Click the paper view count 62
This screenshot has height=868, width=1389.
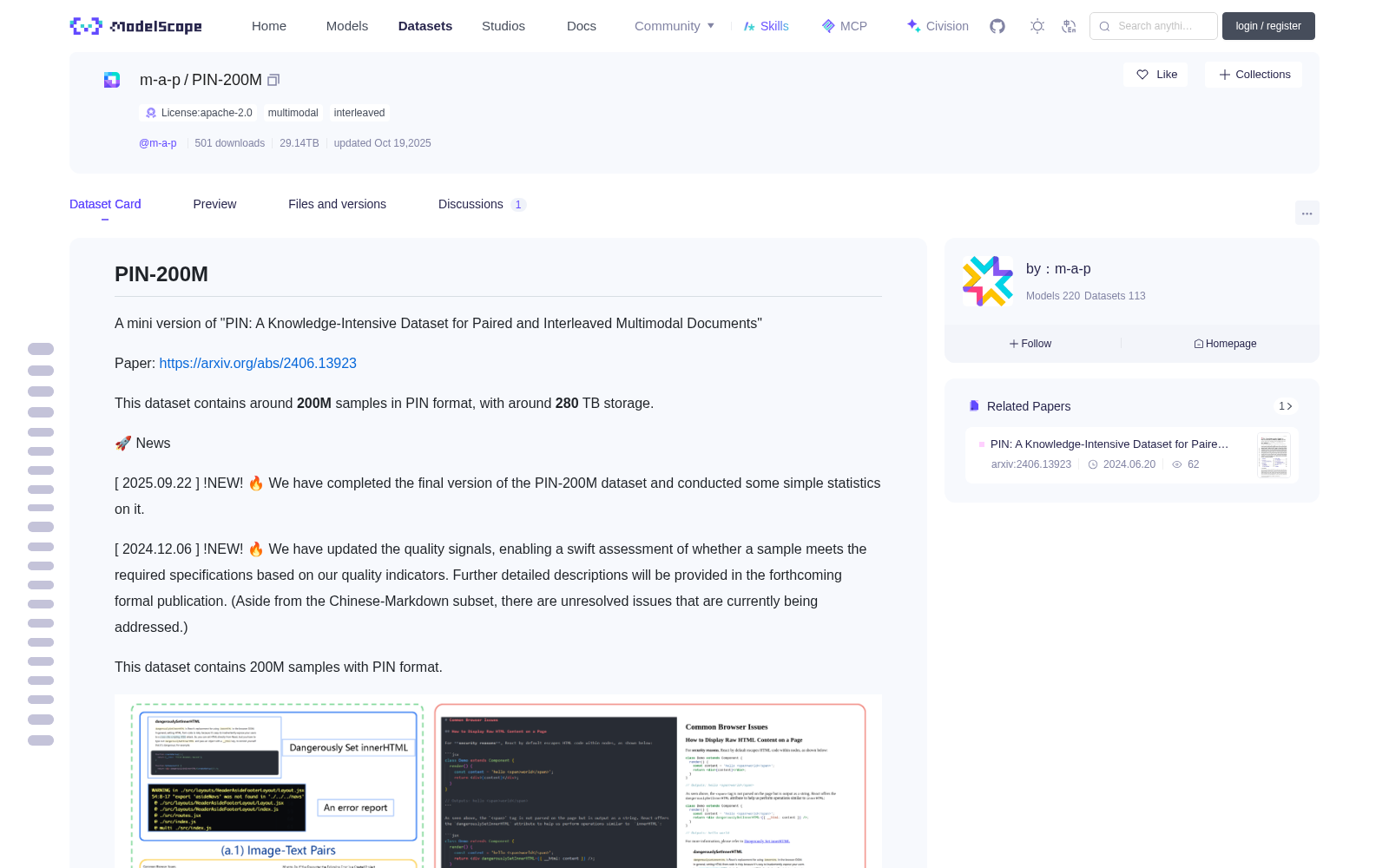(x=1186, y=464)
